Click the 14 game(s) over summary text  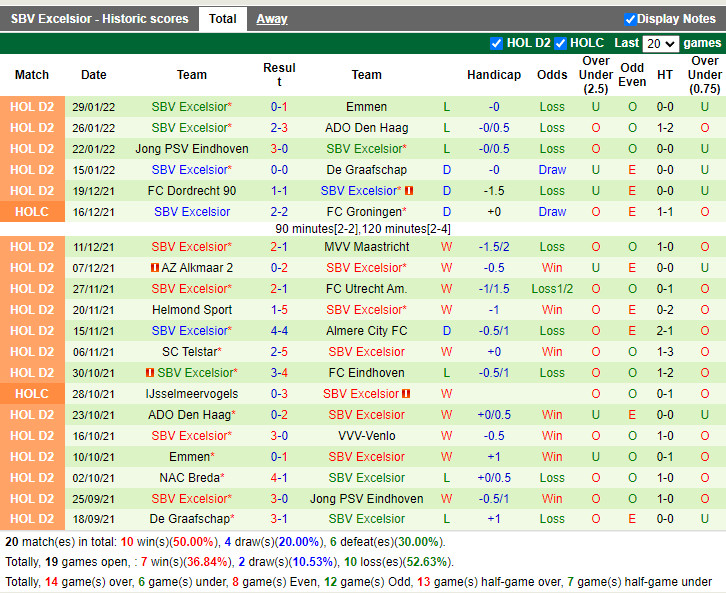click(90, 582)
